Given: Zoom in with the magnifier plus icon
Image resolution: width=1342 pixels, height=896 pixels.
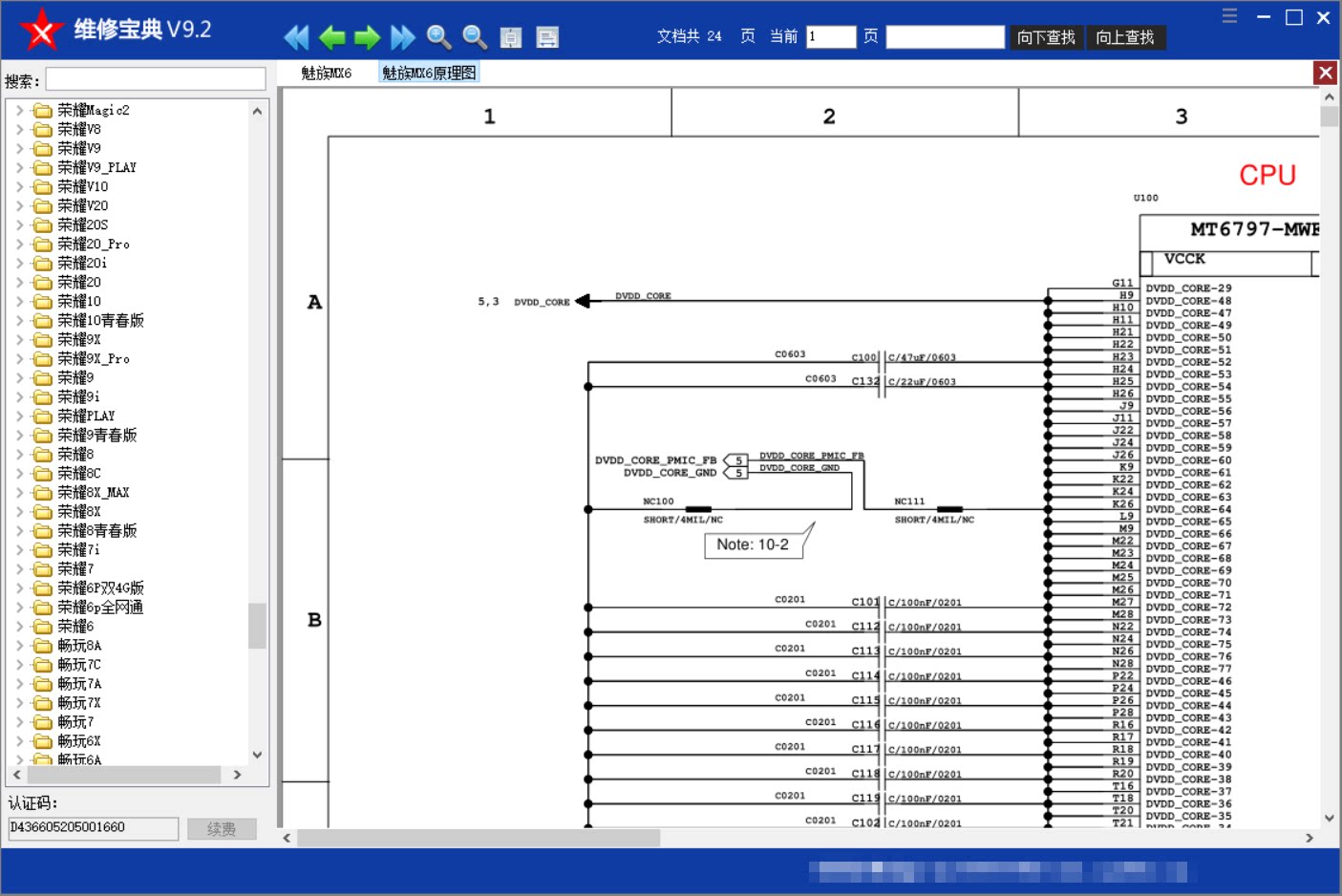Looking at the screenshot, I should click(x=438, y=37).
